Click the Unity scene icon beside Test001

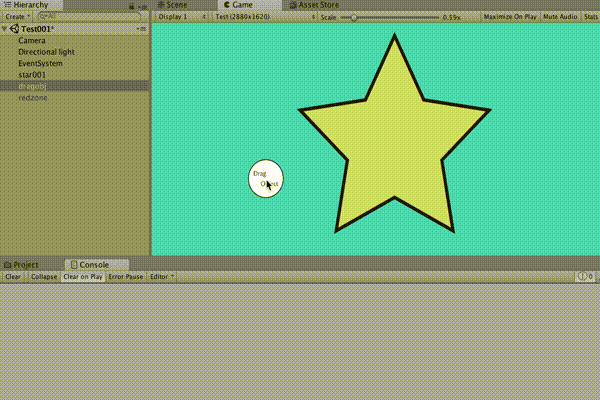[15, 29]
